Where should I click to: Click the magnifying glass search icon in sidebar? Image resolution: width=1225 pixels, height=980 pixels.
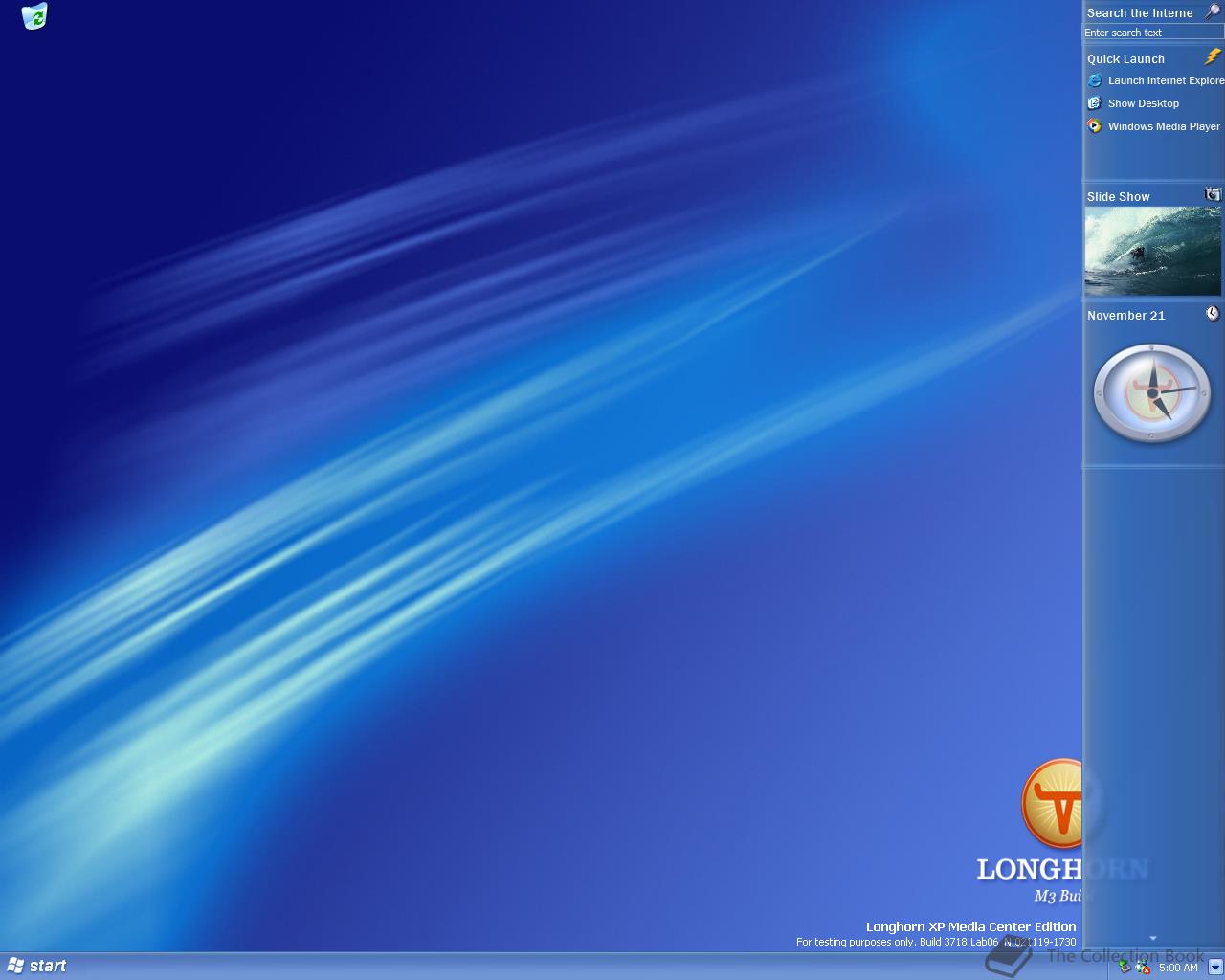click(x=1213, y=12)
